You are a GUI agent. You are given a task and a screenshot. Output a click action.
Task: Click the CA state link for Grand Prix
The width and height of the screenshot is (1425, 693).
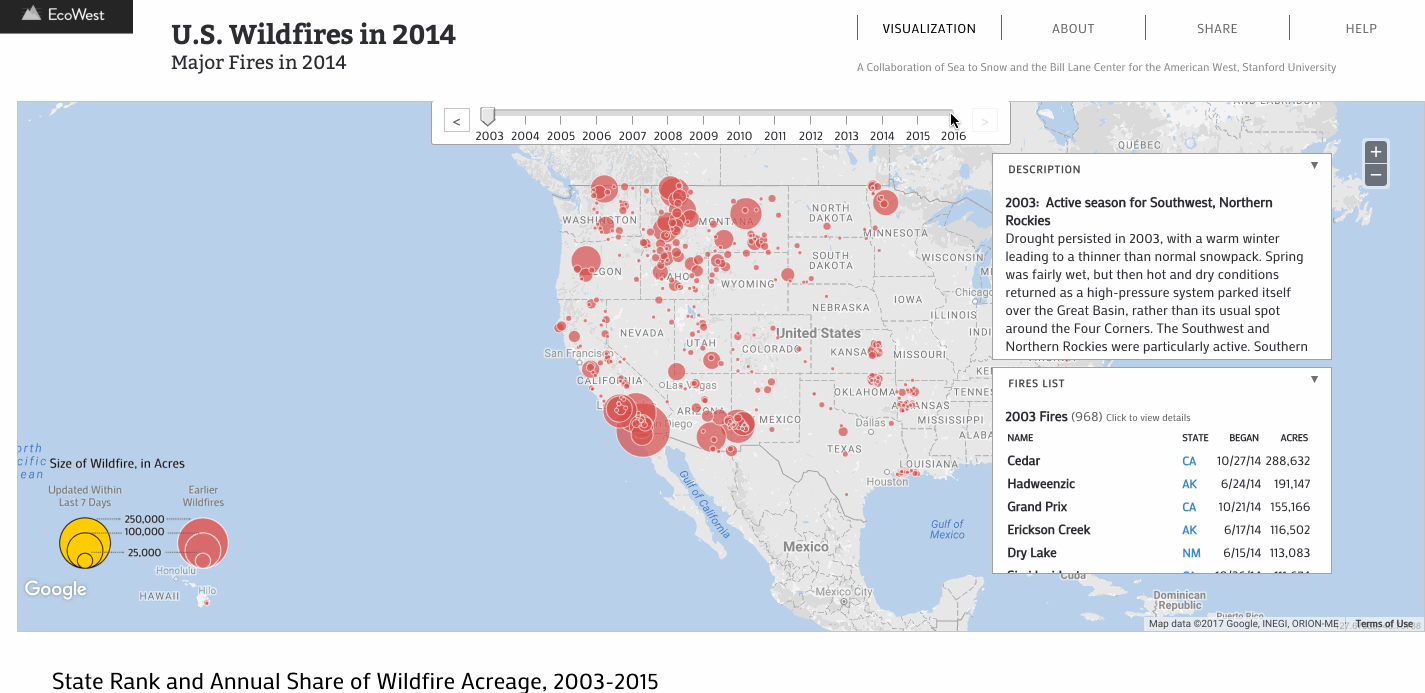point(1189,507)
